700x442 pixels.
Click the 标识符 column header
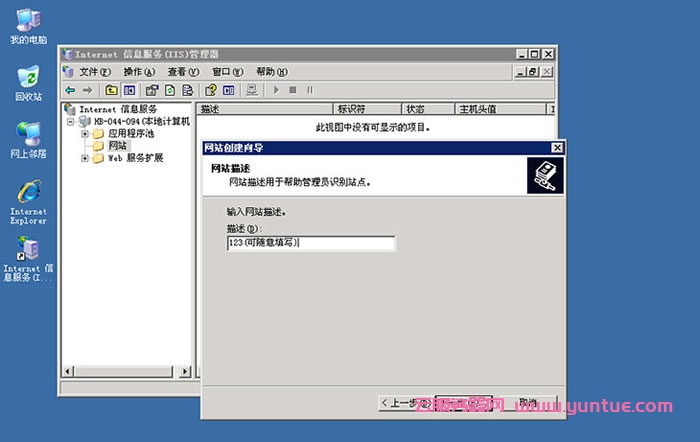[352, 109]
